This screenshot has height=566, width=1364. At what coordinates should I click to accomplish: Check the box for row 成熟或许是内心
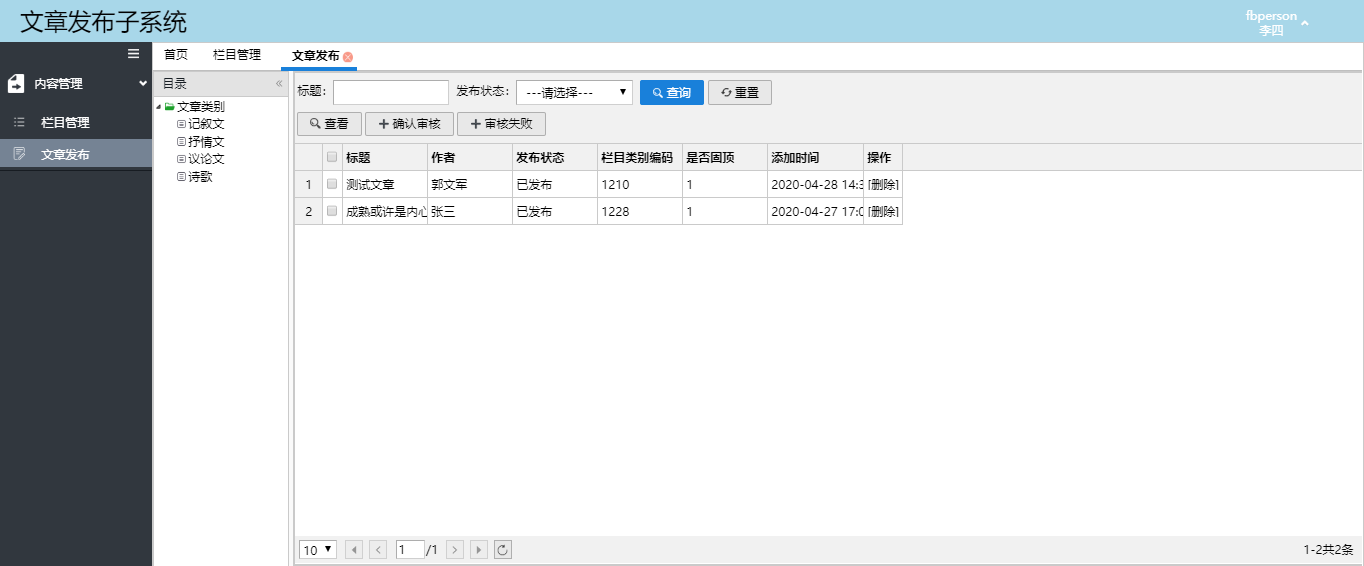tap(332, 211)
